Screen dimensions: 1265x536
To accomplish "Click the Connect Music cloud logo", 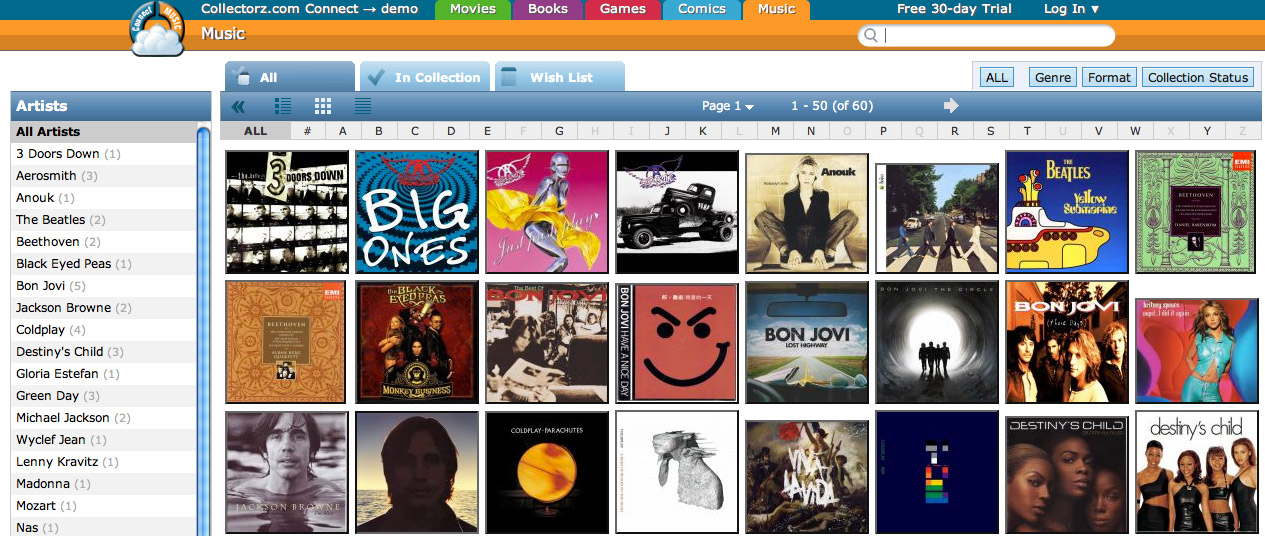I will pyautogui.click(x=157, y=29).
